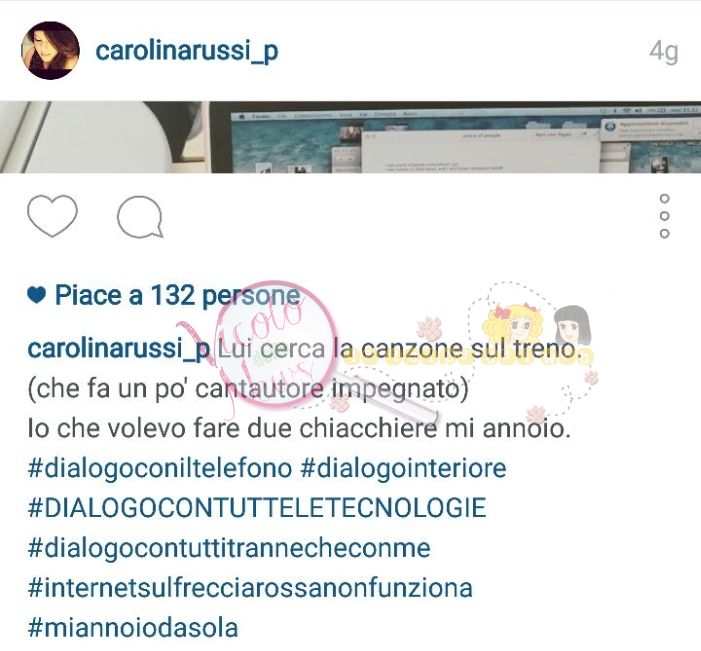This screenshot has height=651, width=701.
Task: Click the 4g post timestamp
Action: 664,52
